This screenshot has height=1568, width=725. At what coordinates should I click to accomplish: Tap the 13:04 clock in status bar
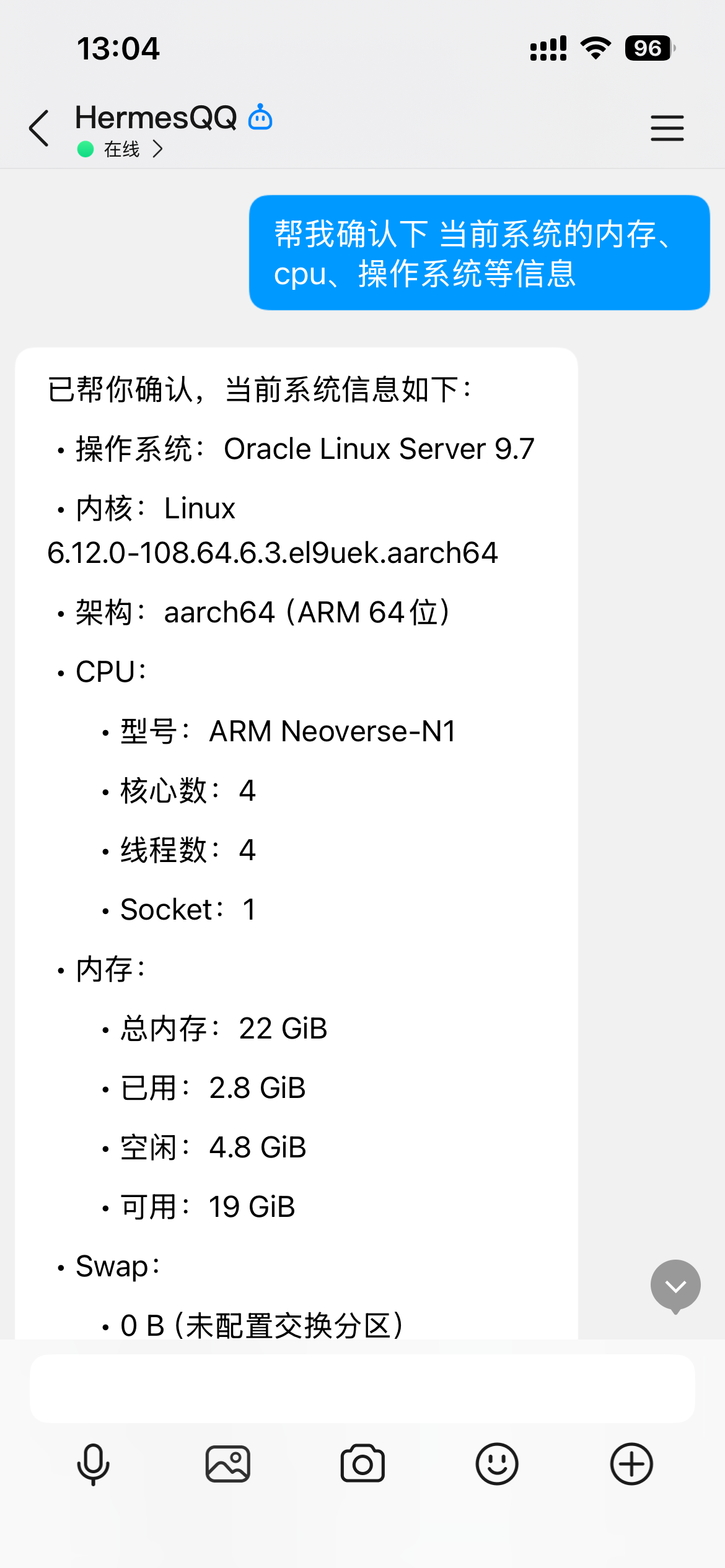pos(118,49)
